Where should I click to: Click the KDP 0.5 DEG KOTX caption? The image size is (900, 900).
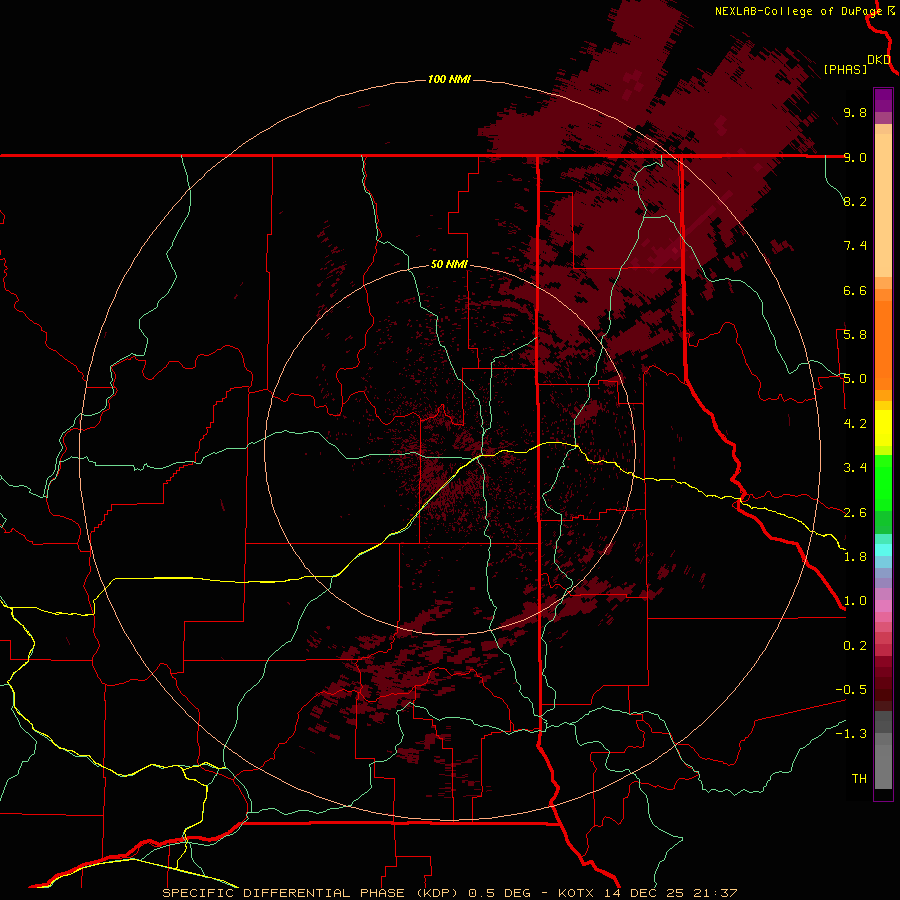click(449, 893)
